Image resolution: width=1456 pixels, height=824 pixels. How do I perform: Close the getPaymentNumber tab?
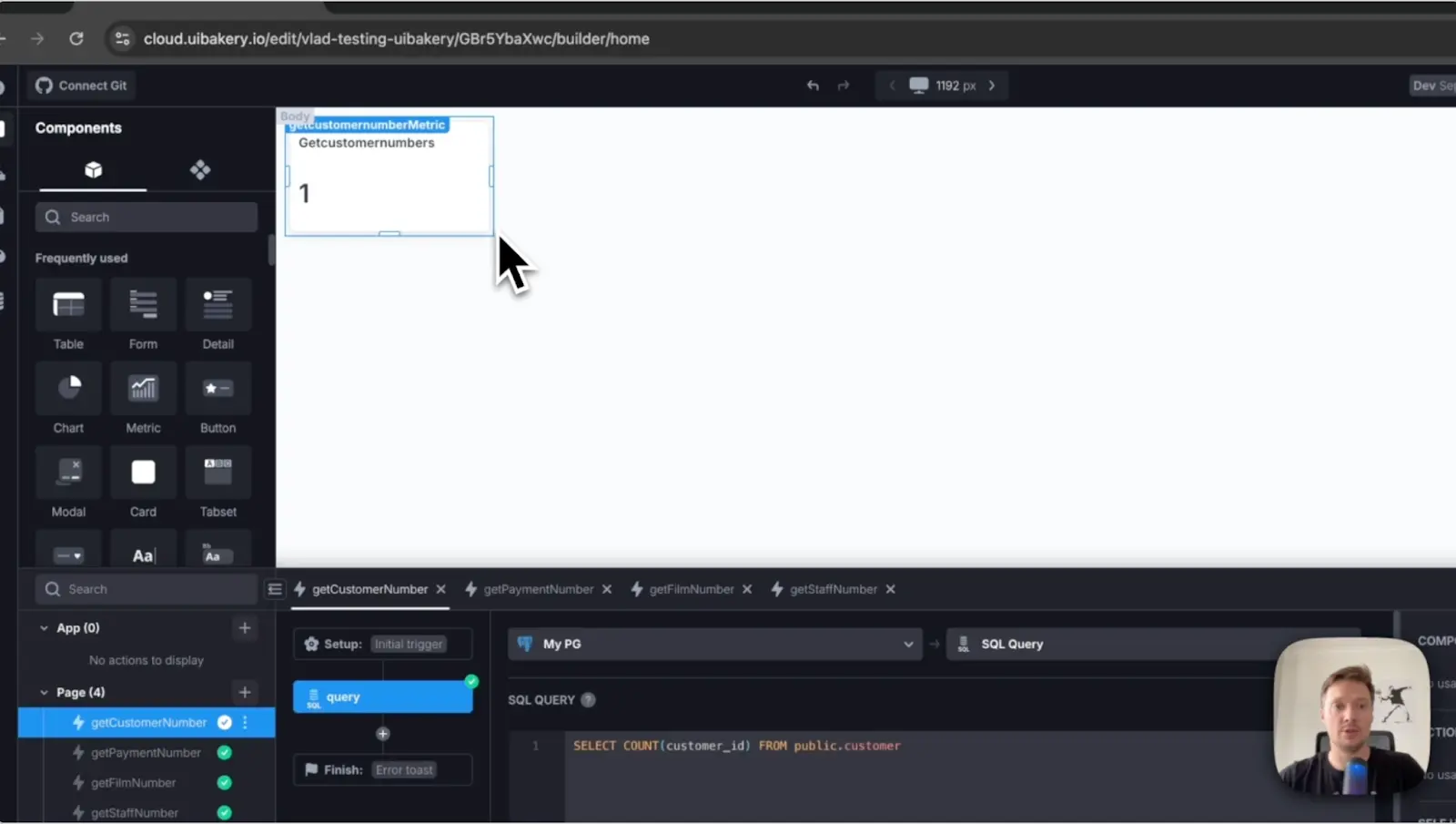pos(607,589)
